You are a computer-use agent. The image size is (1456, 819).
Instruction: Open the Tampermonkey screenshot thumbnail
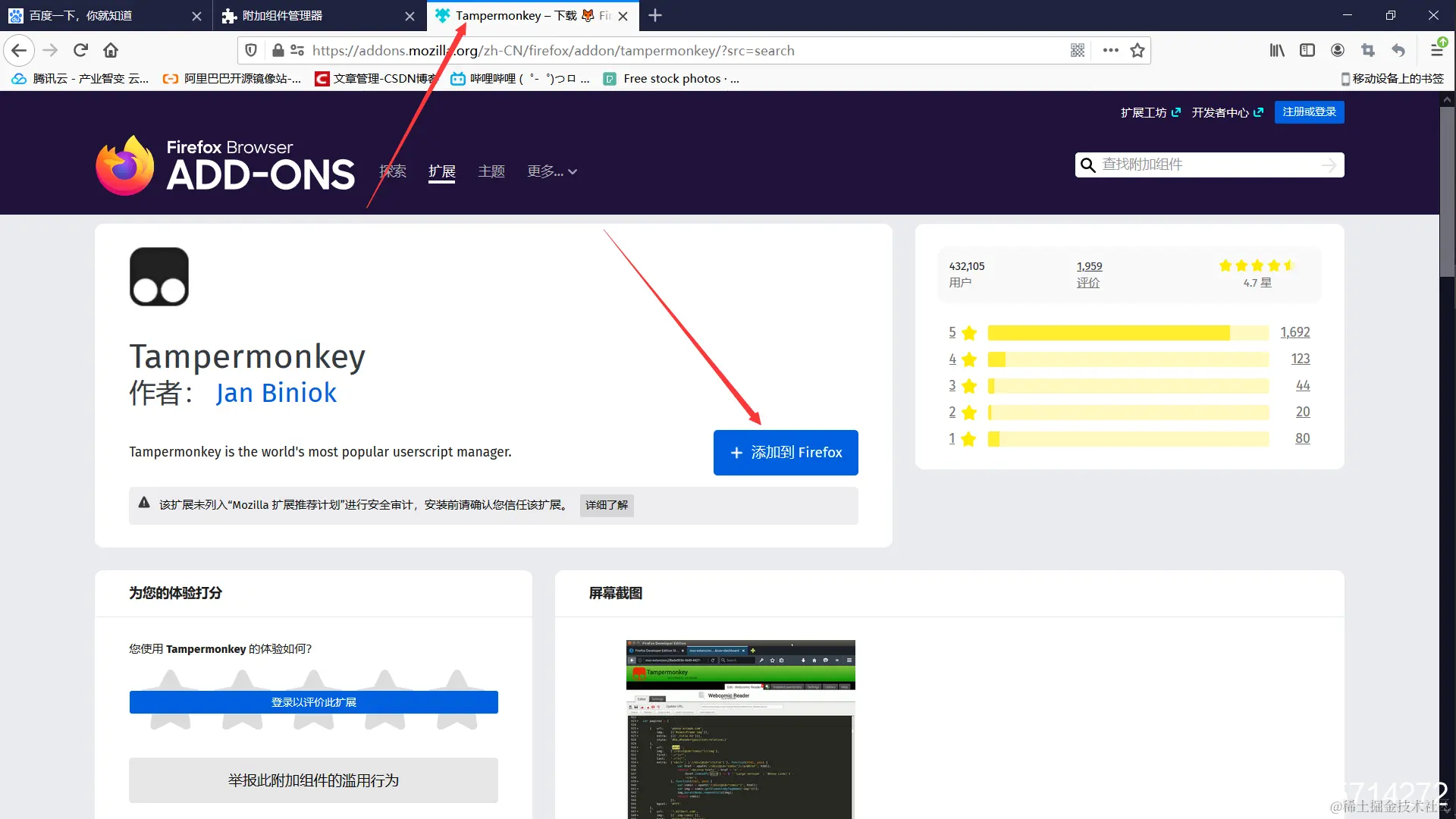pyautogui.click(x=740, y=728)
